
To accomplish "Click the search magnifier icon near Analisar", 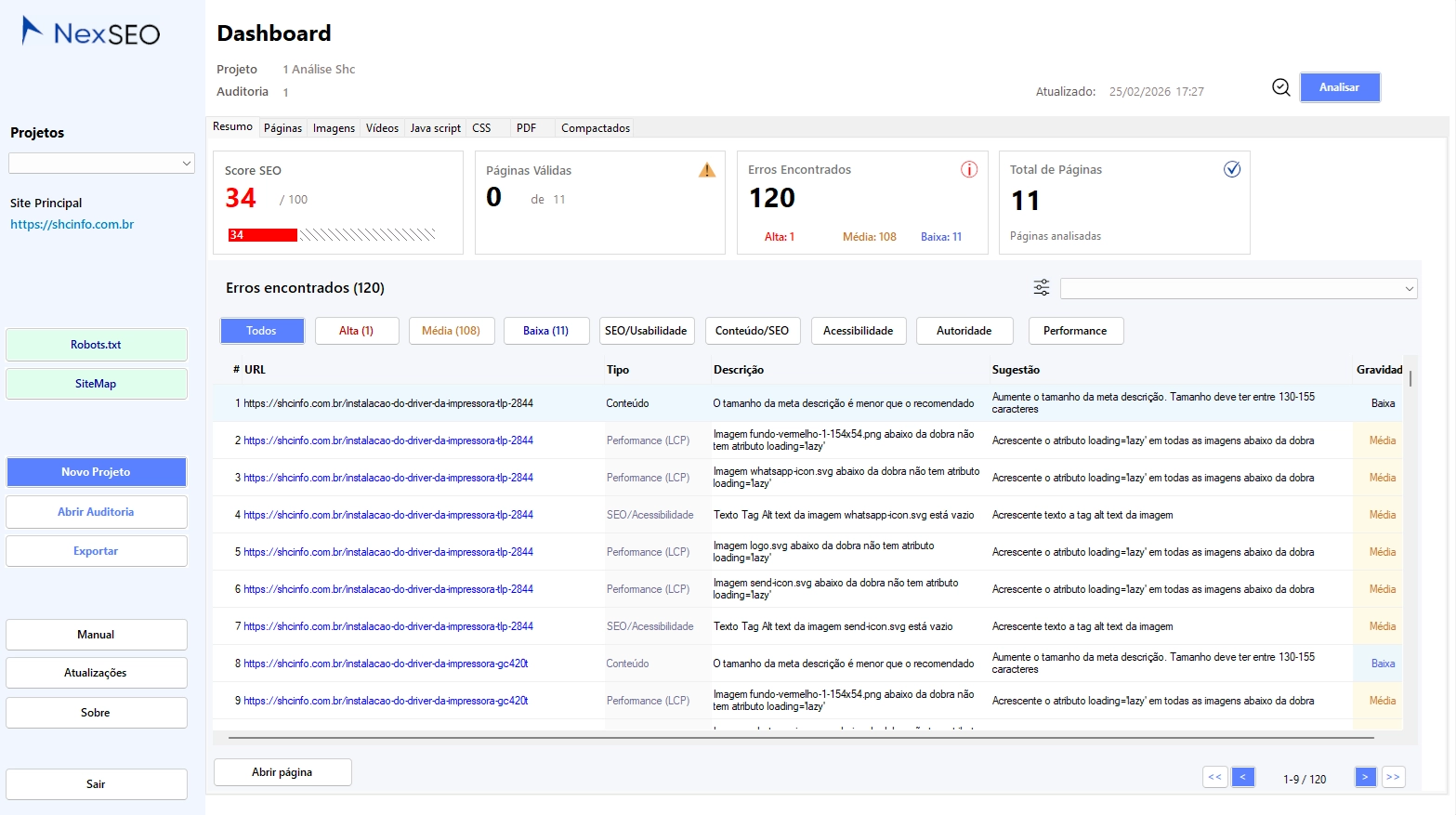I will point(1280,87).
